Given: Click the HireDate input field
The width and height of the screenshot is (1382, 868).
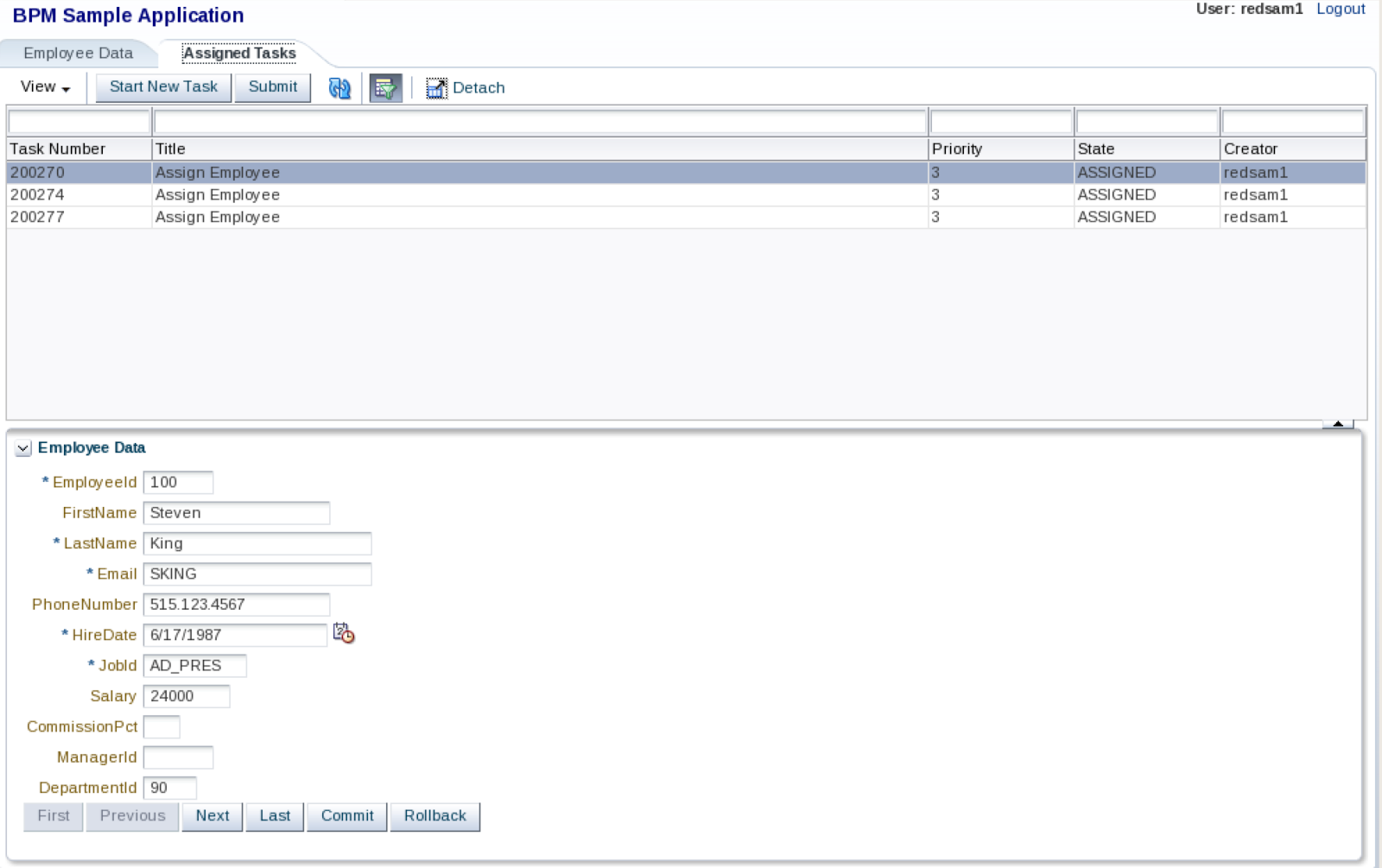Looking at the screenshot, I should tap(235, 635).
